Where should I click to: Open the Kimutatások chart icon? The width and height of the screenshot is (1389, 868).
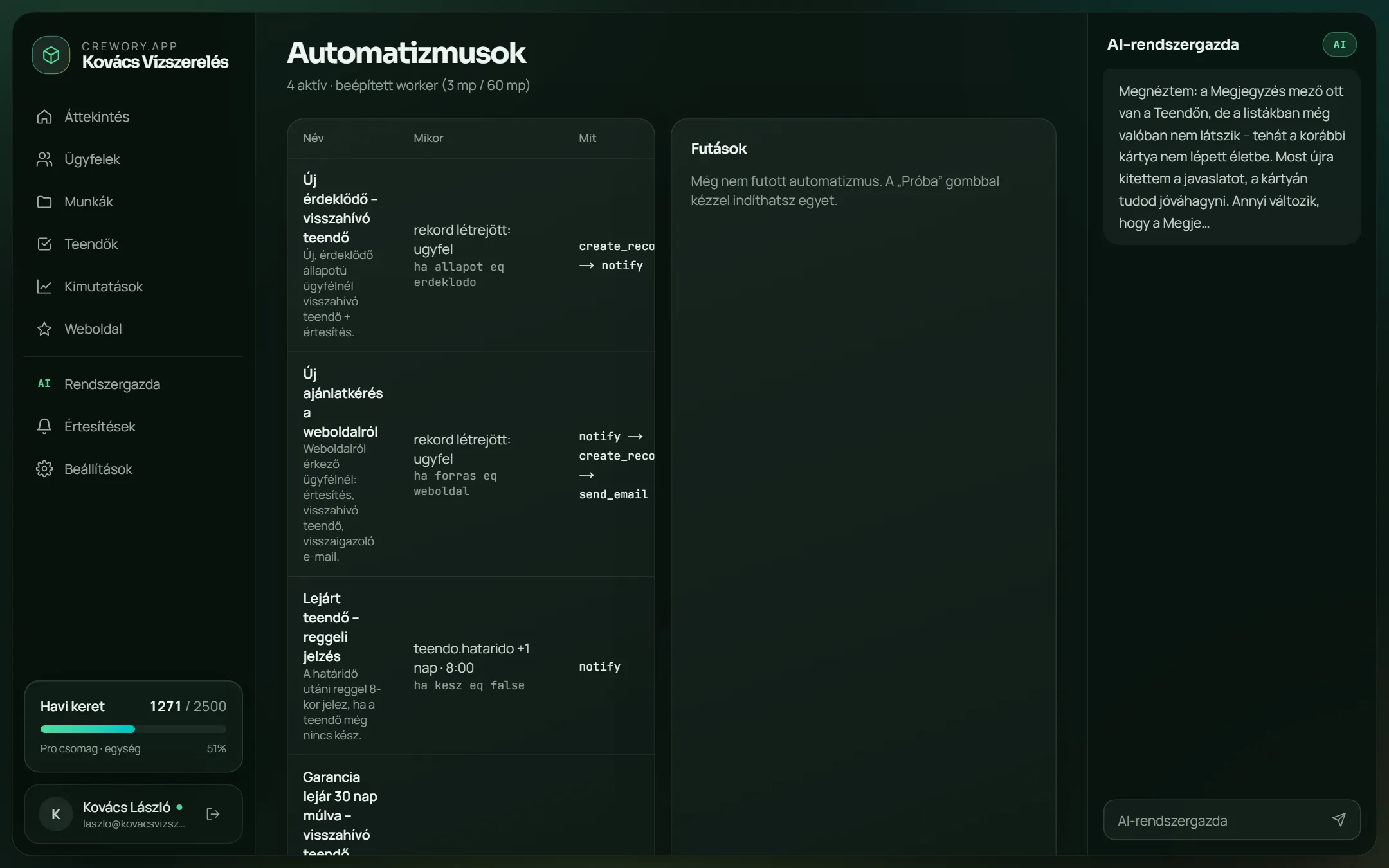point(44,287)
